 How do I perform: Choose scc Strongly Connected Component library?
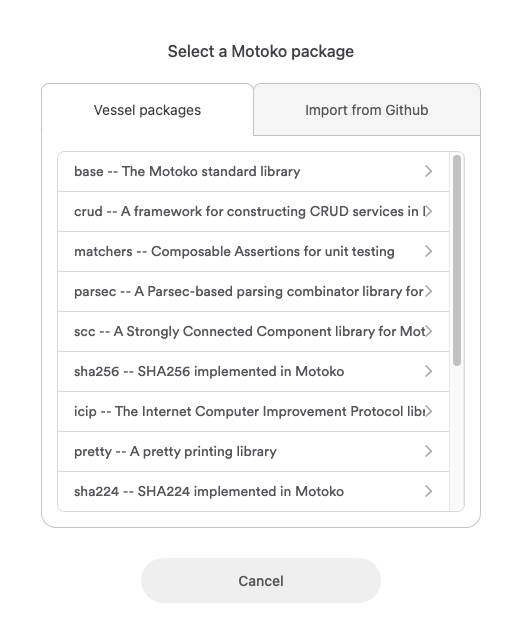pos(254,332)
